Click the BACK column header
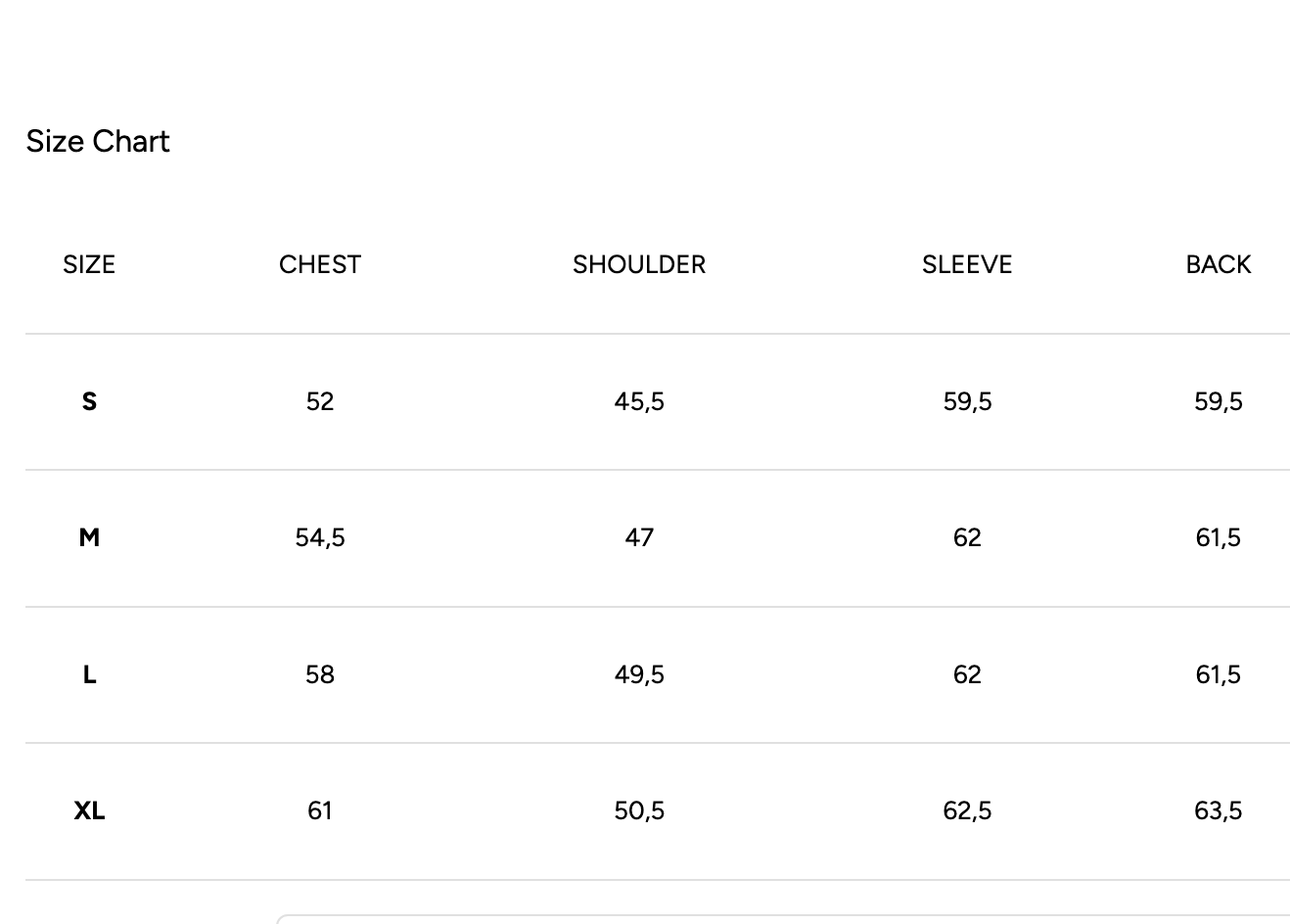Image resolution: width=1290 pixels, height=924 pixels. [x=1219, y=265]
